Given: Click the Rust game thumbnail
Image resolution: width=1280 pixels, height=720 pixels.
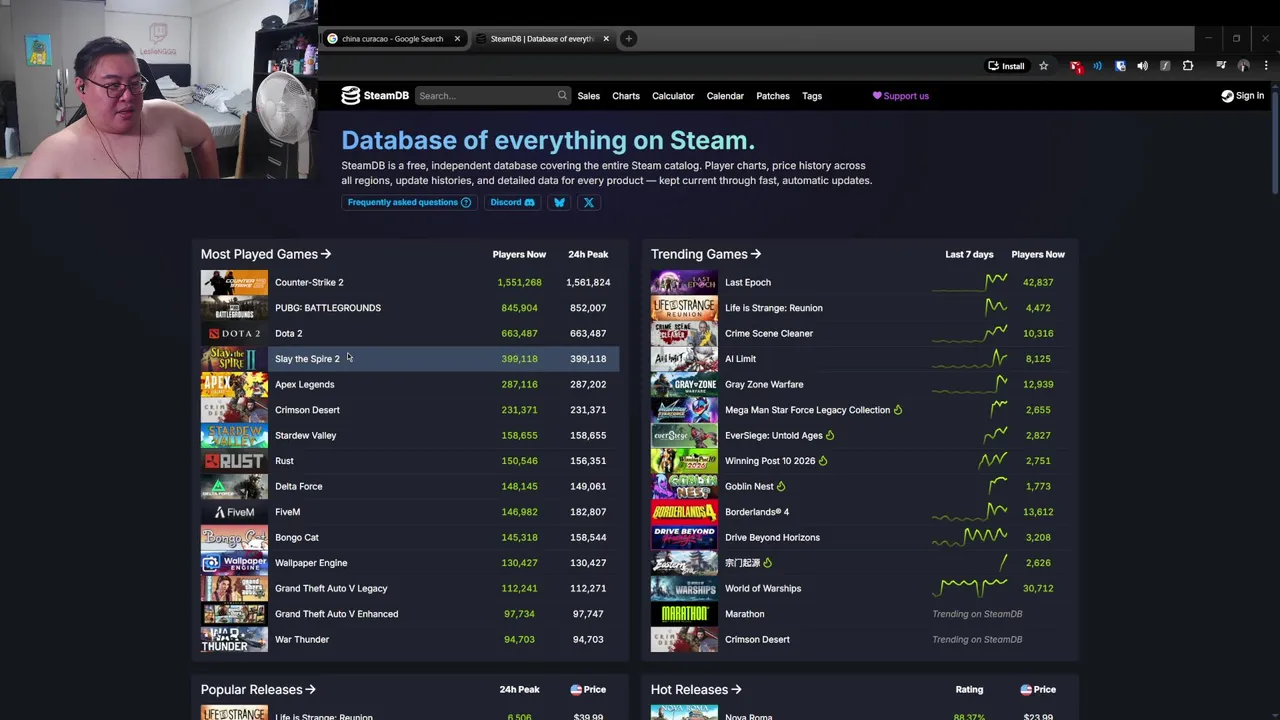Looking at the screenshot, I should [x=234, y=461].
